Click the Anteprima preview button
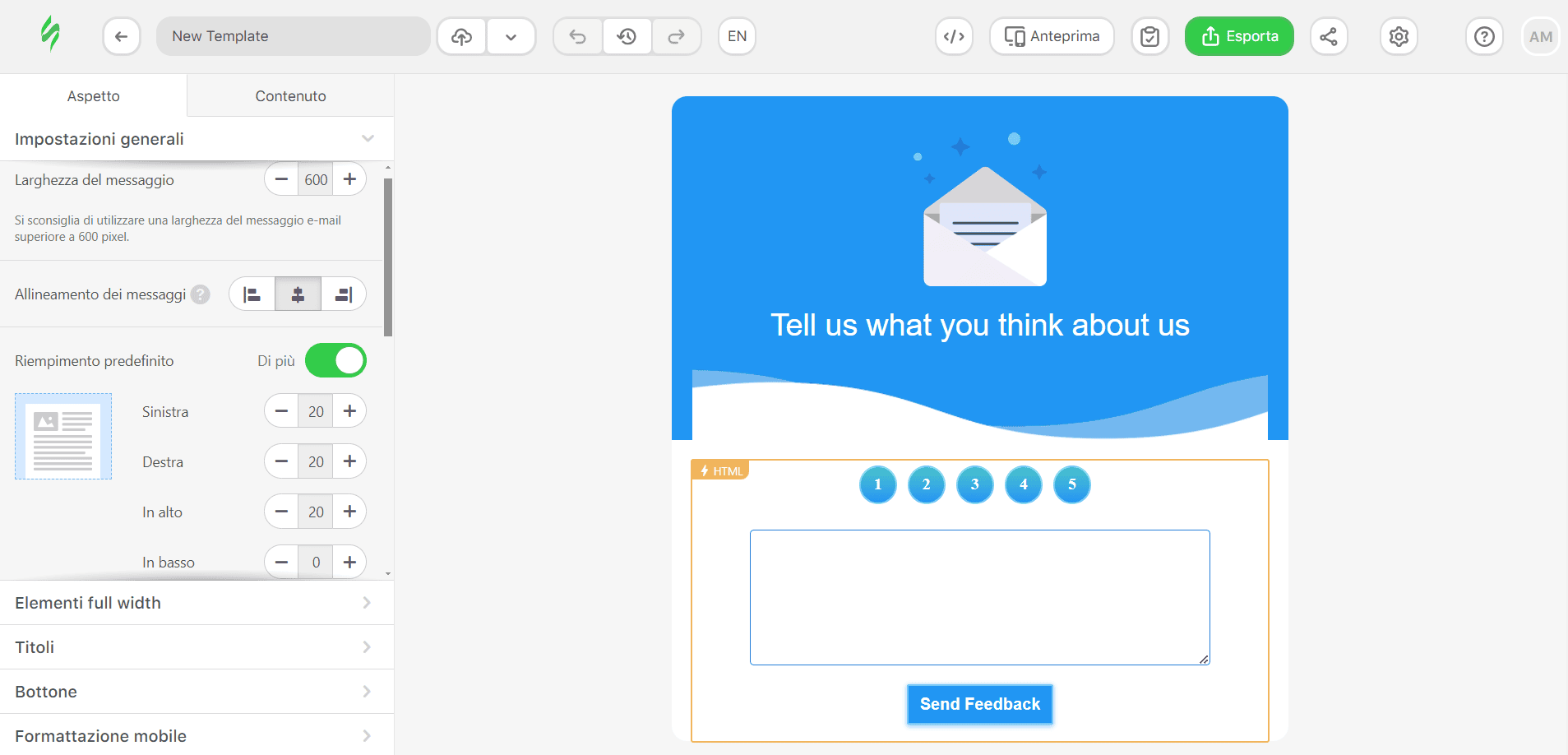Image resolution: width=1568 pixels, height=755 pixels. point(1052,36)
